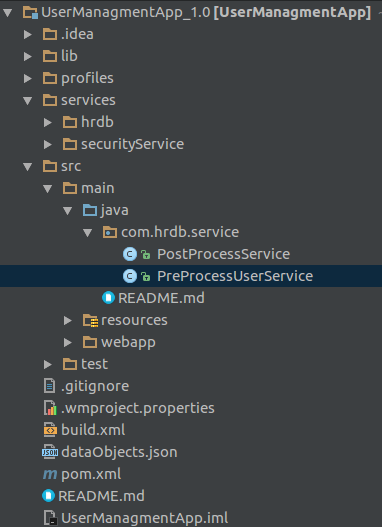Viewport: 382px width, 527px height.
Task: Click the com.hrdb.service package icon
Action: click(110, 232)
